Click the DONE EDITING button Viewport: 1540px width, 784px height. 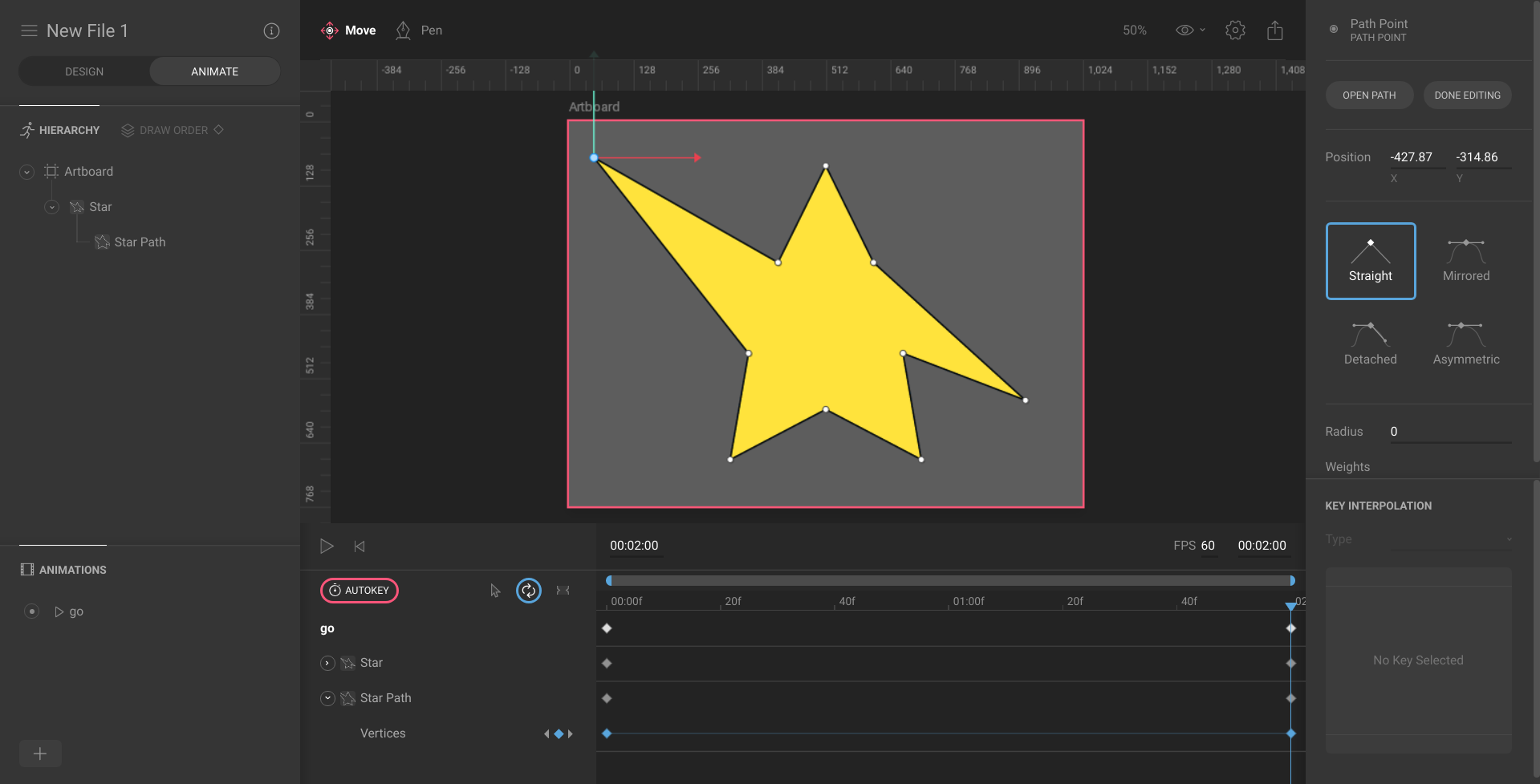click(1467, 95)
